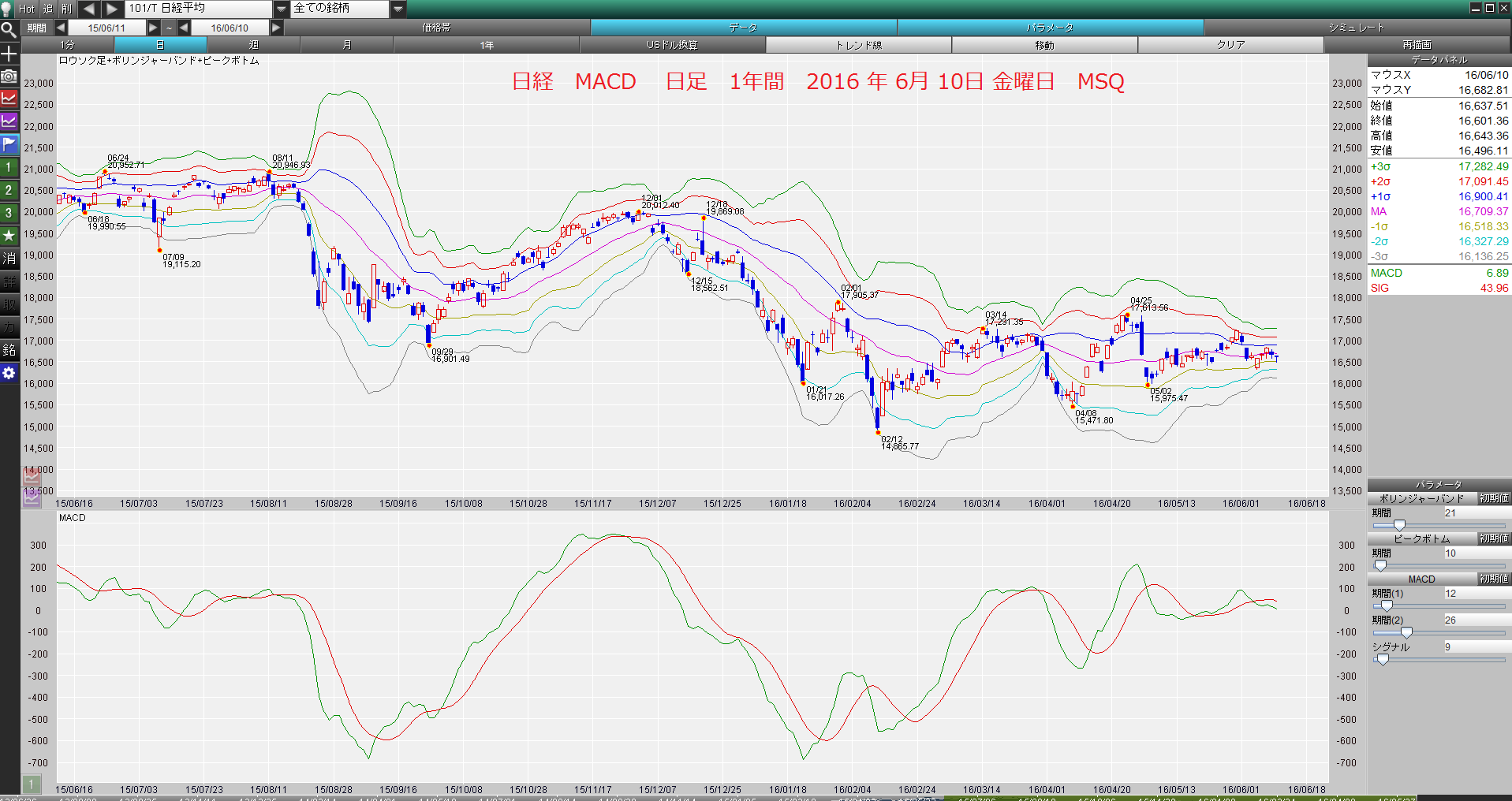Go to the next stock with the right arrow
Image resolution: width=1512 pixels, height=801 pixels.
click(x=112, y=9)
